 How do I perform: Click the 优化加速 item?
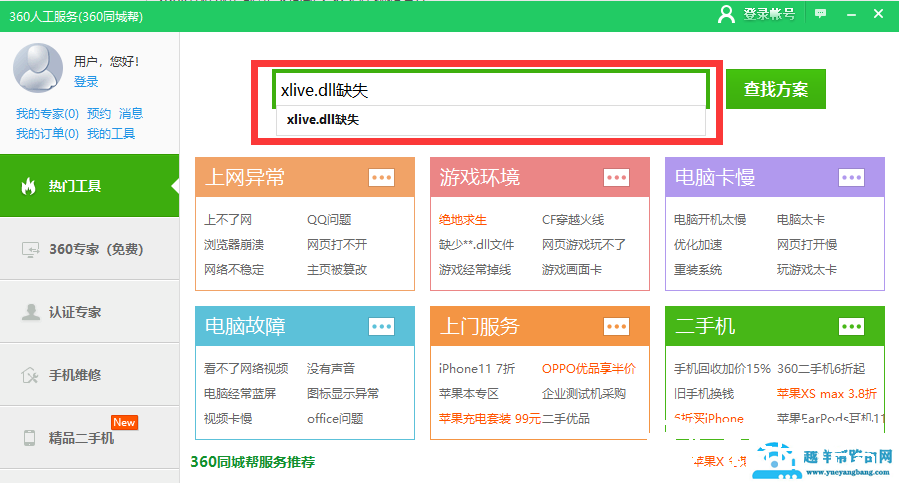pyautogui.click(x=698, y=245)
